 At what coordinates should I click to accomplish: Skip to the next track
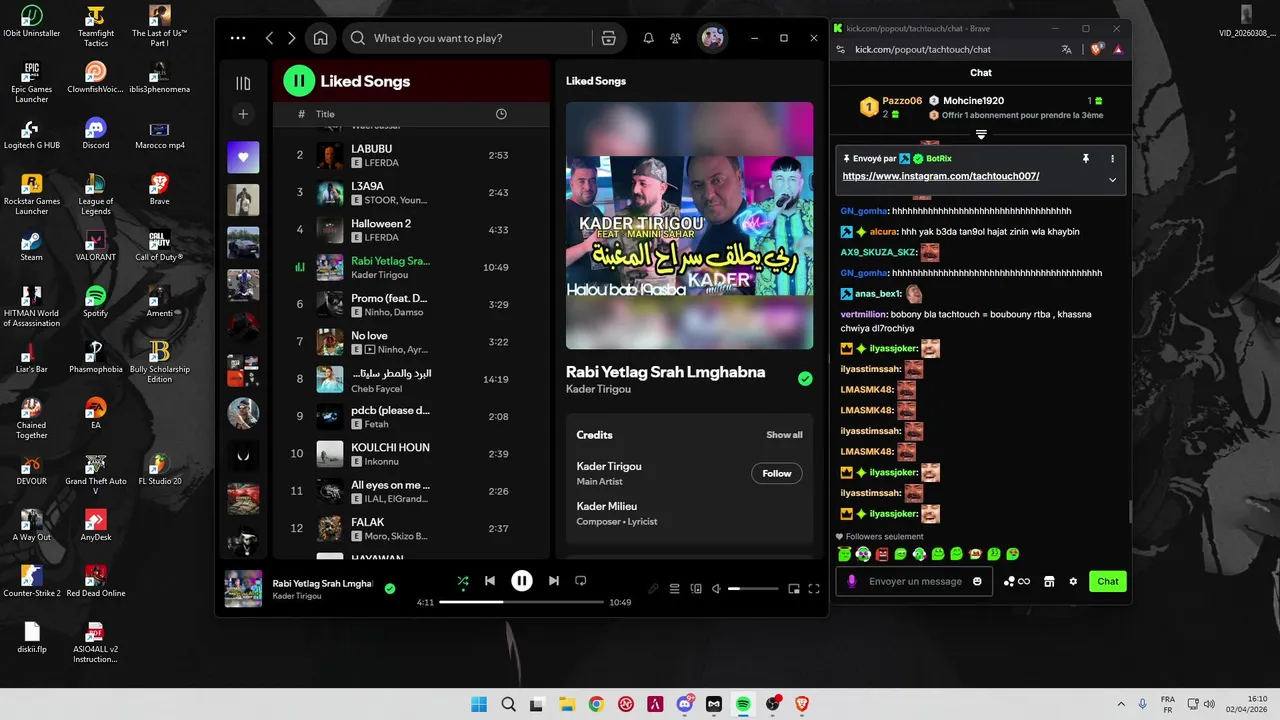(553, 580)
